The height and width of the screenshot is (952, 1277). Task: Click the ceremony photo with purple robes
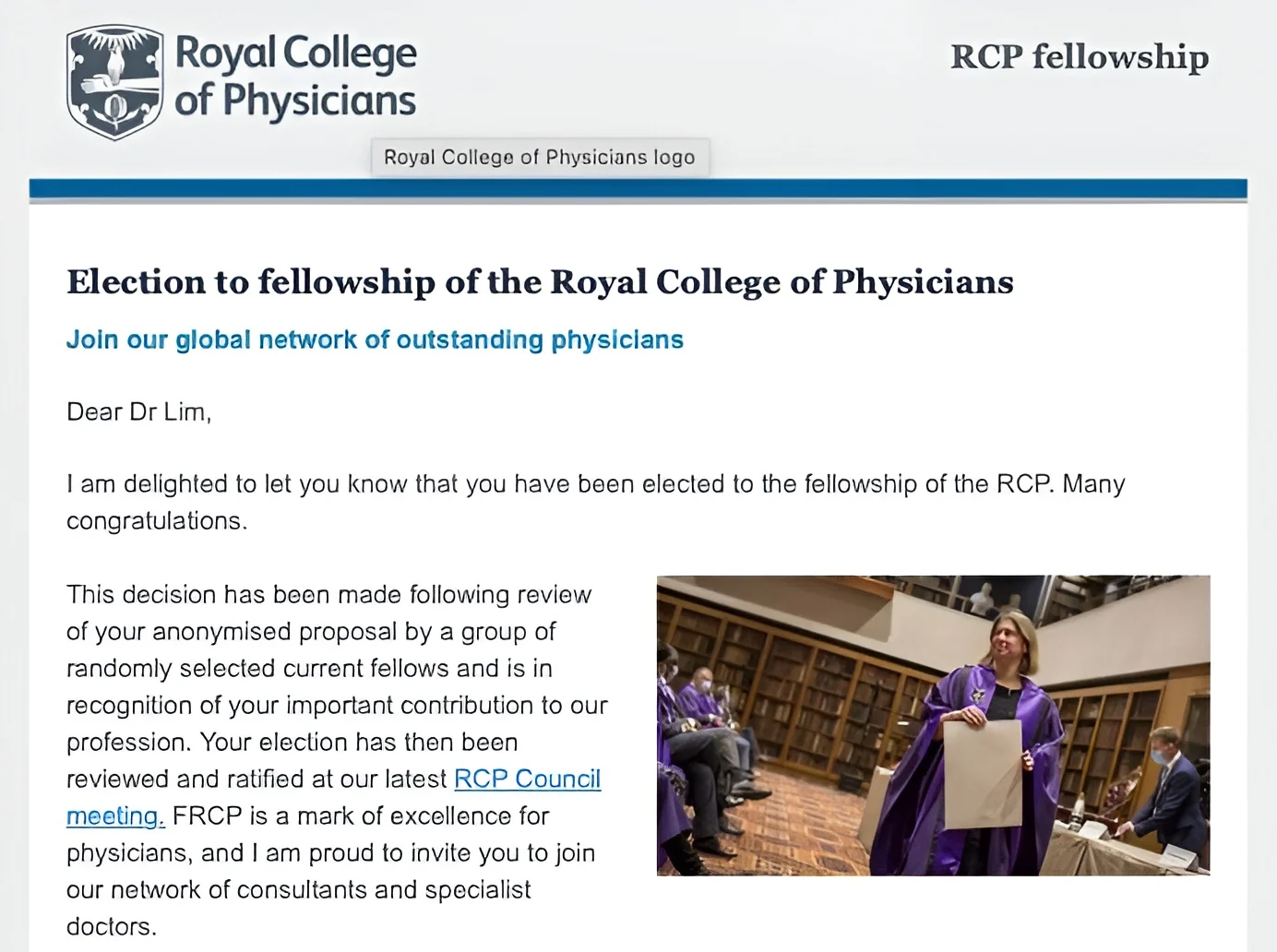pyautogui.click(x=933, y=724)
